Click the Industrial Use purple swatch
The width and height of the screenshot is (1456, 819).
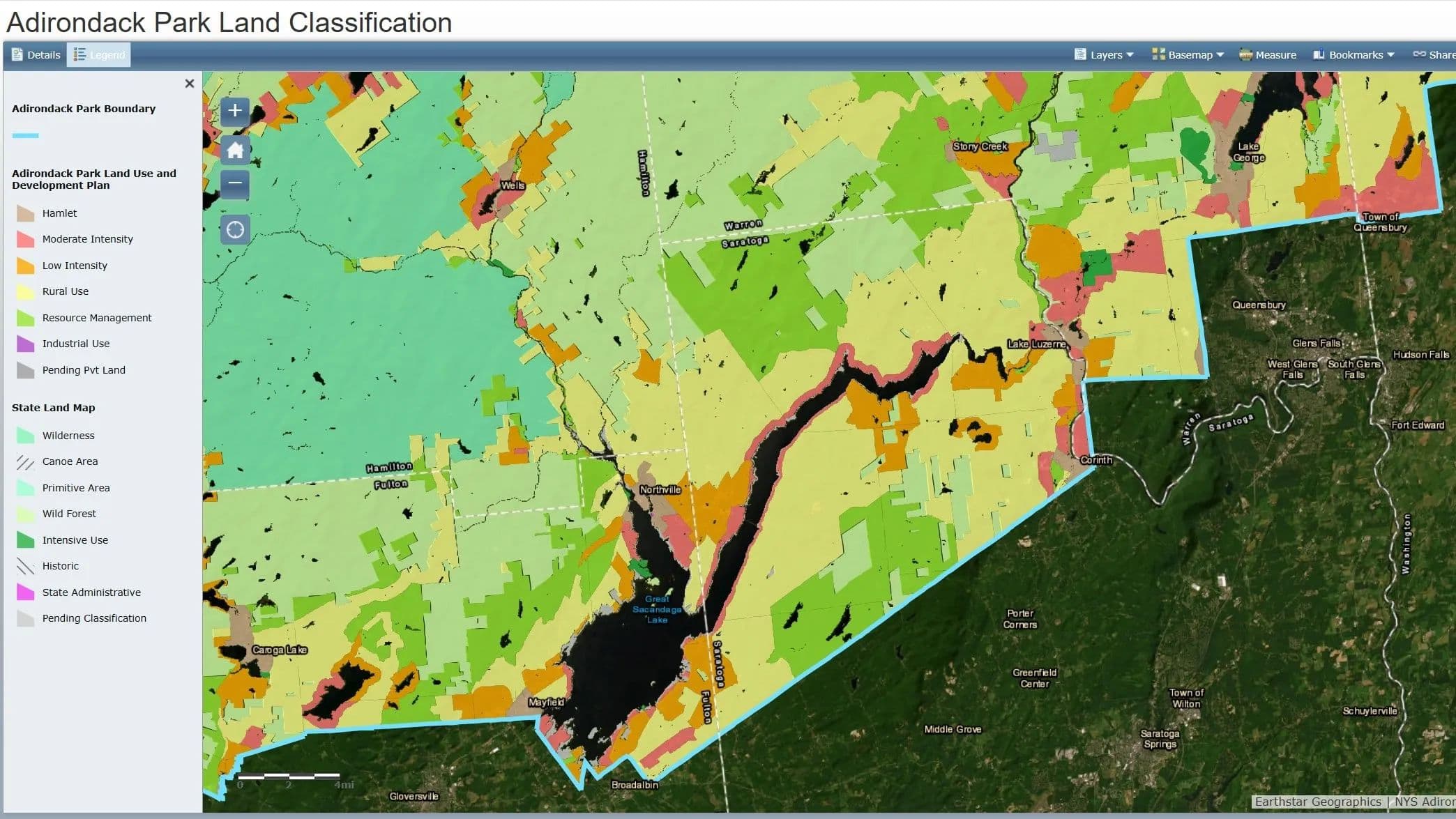[x=26, y=344]
